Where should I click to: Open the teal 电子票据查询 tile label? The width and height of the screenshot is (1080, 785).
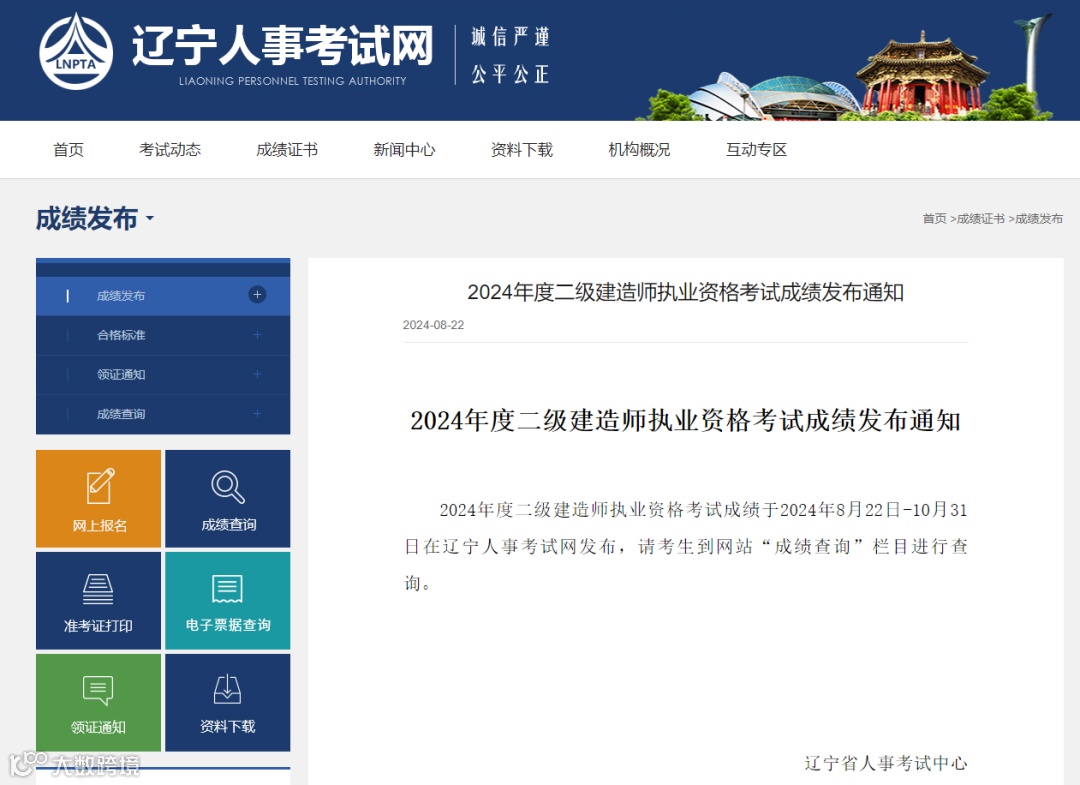pos(228,625)
